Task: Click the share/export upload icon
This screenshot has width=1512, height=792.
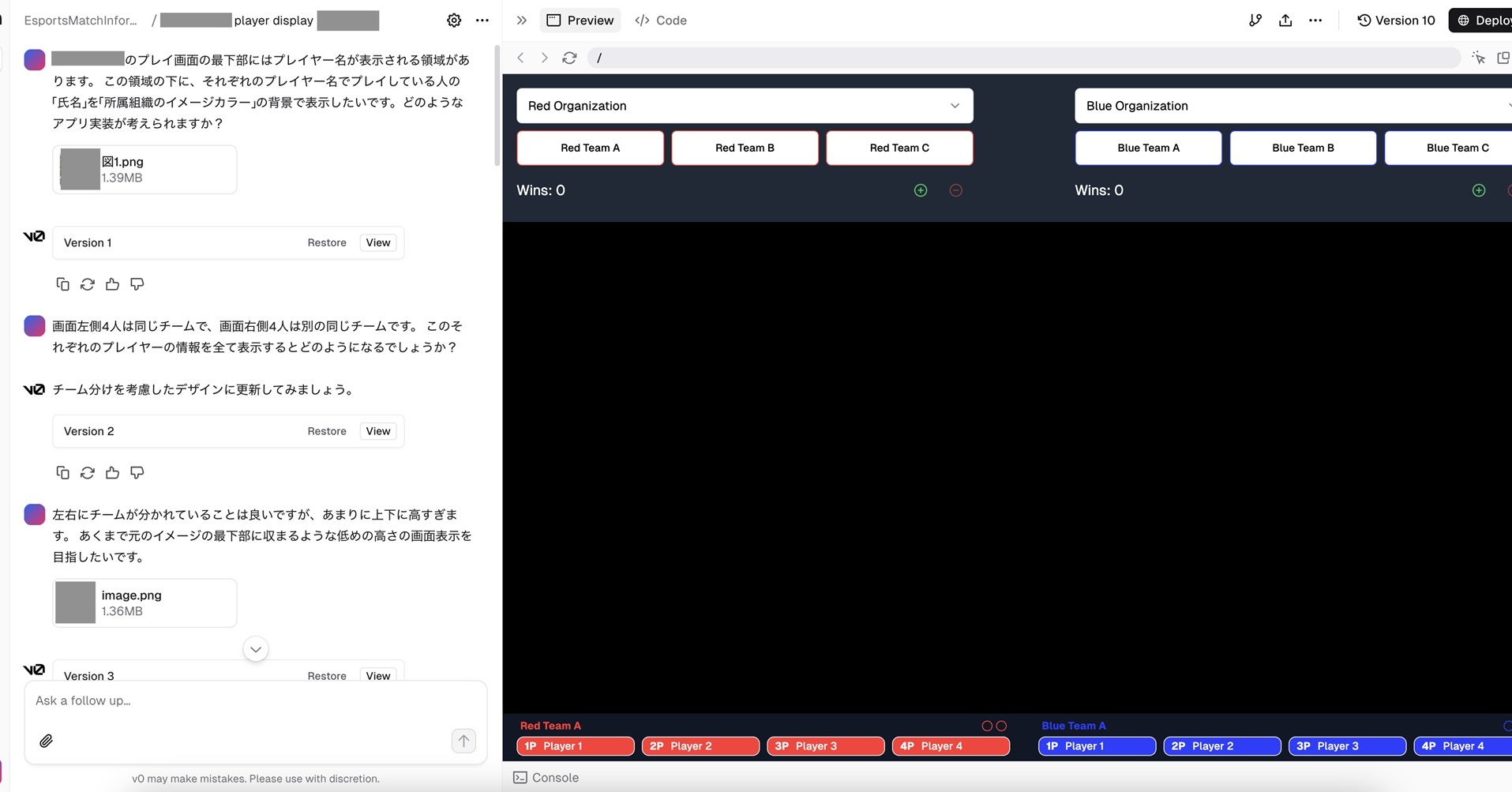Action: (1285, 21)
